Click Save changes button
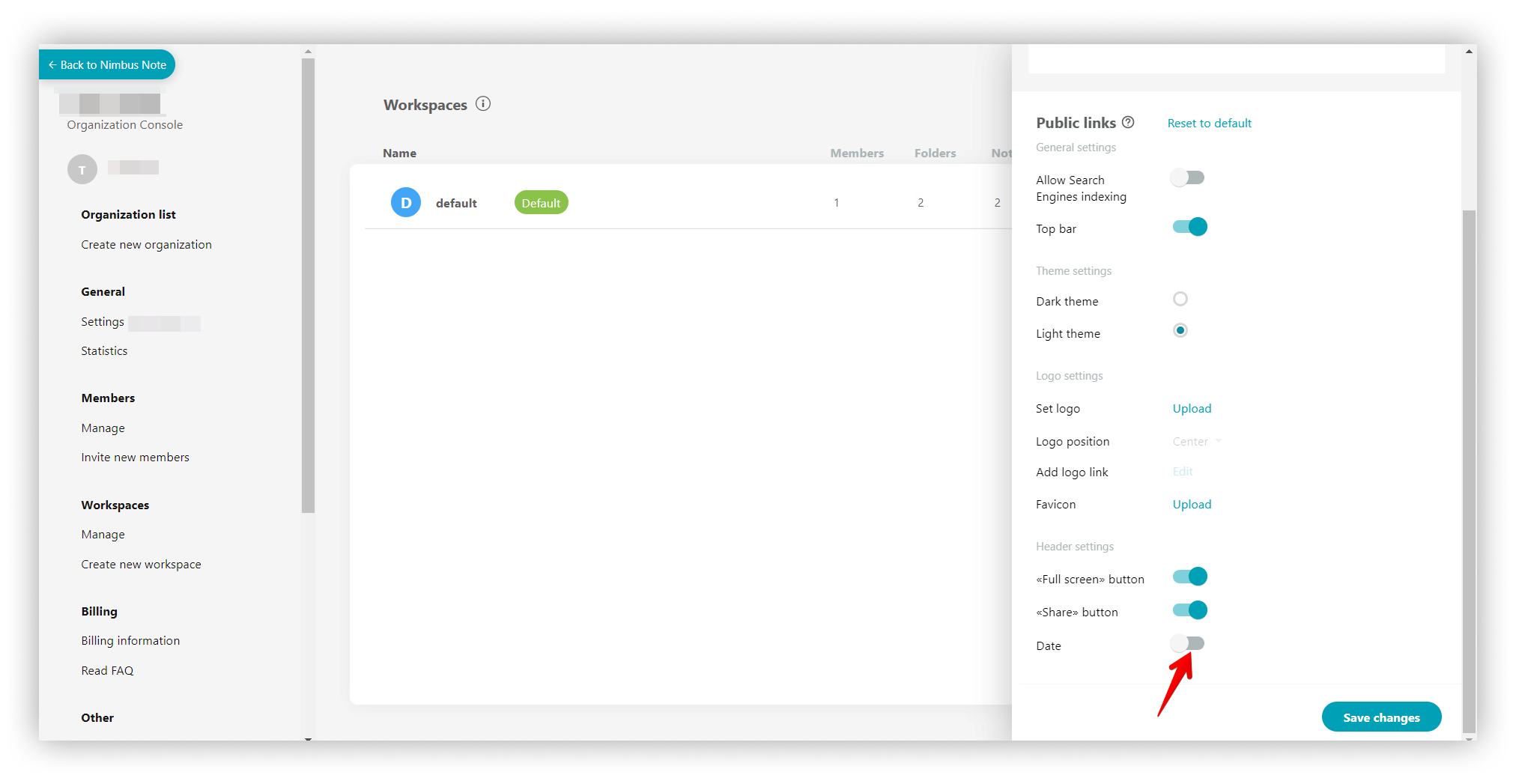 [1381, 717]
